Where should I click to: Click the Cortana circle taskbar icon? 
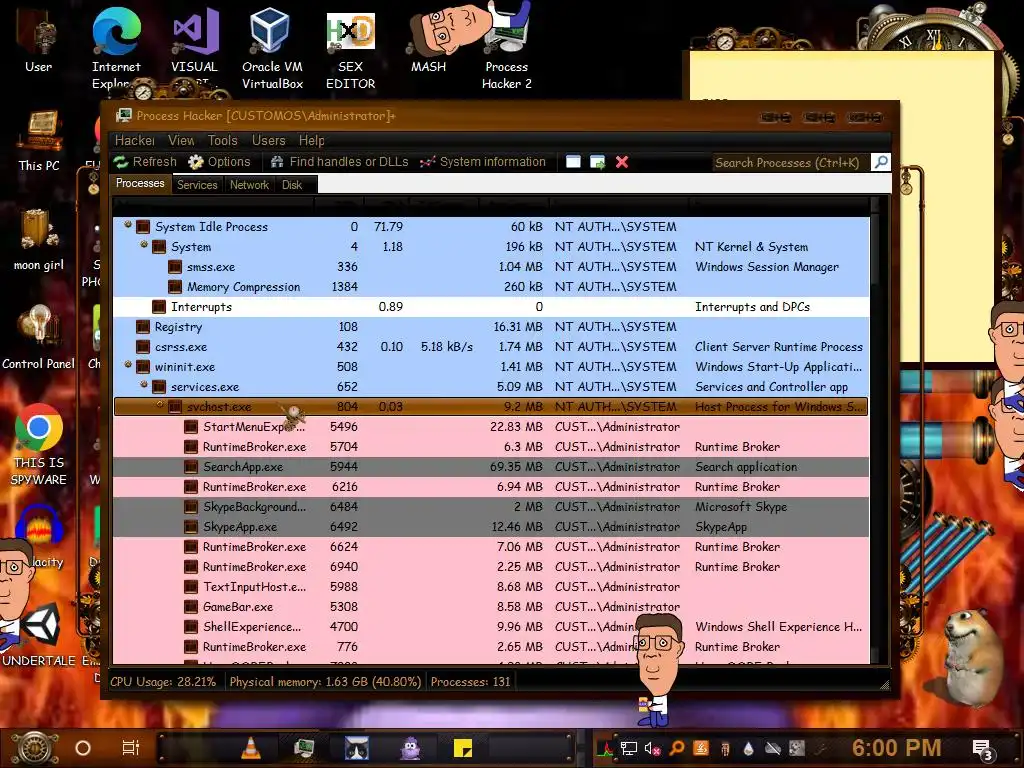(x=83, y=748)
